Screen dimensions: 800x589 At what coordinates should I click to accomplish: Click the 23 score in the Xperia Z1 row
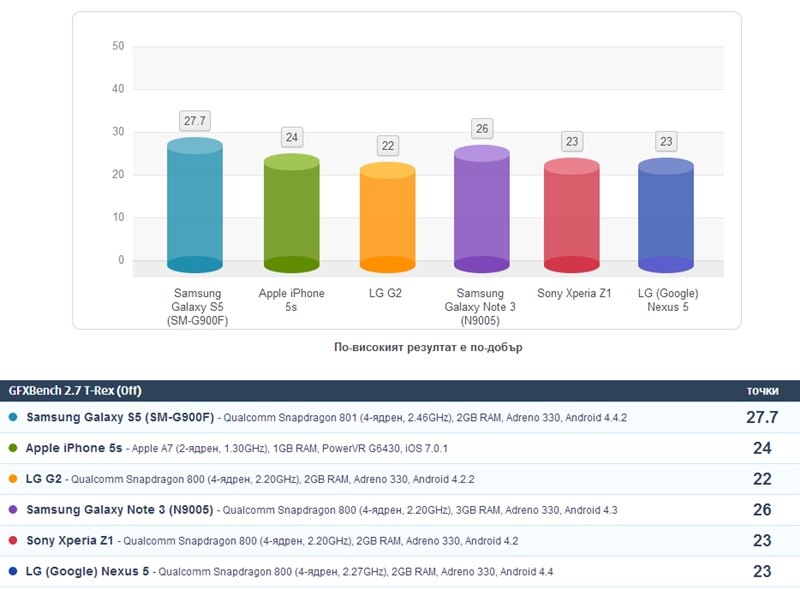762,541
